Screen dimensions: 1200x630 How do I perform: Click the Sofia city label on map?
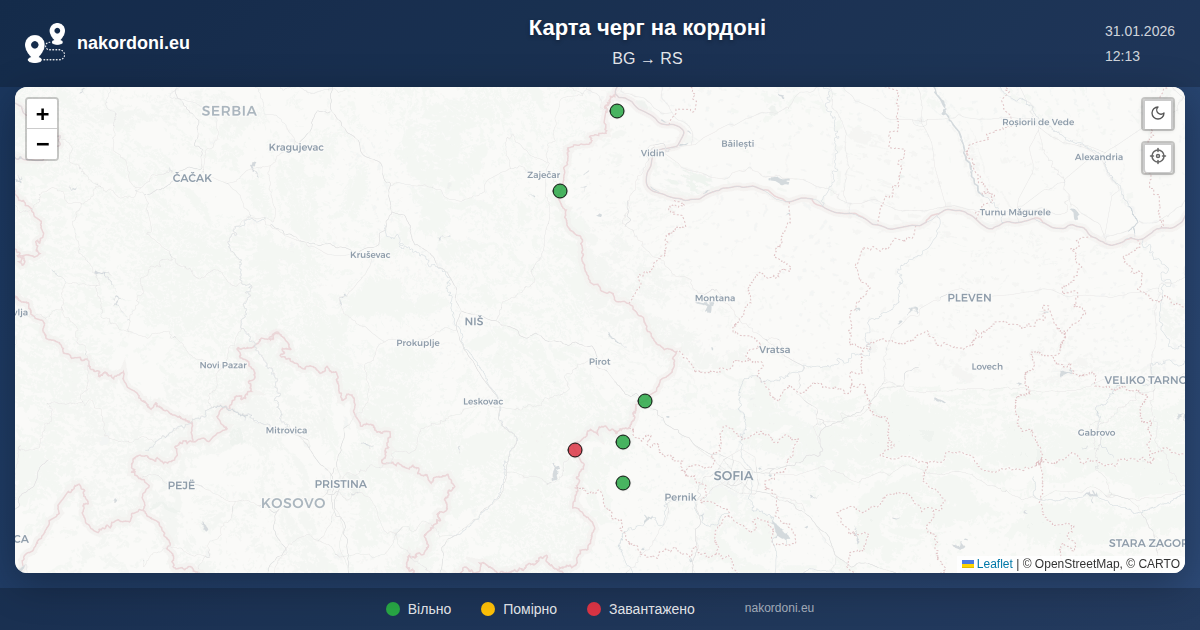coord(733,476)
